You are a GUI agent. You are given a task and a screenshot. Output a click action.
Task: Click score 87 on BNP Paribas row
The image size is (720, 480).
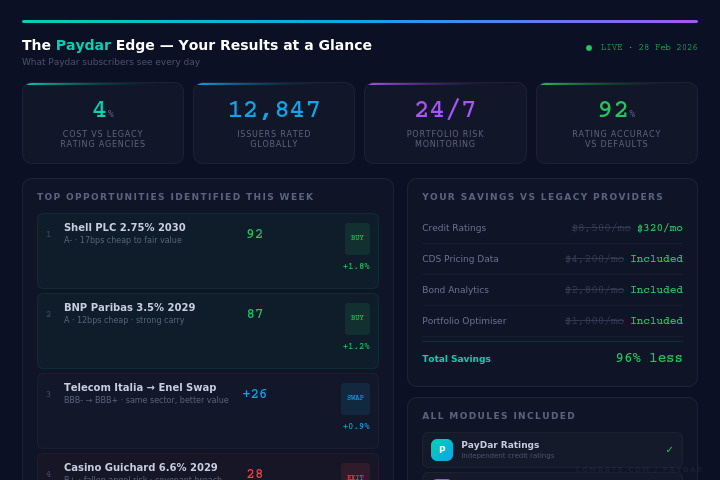point(255,314)
